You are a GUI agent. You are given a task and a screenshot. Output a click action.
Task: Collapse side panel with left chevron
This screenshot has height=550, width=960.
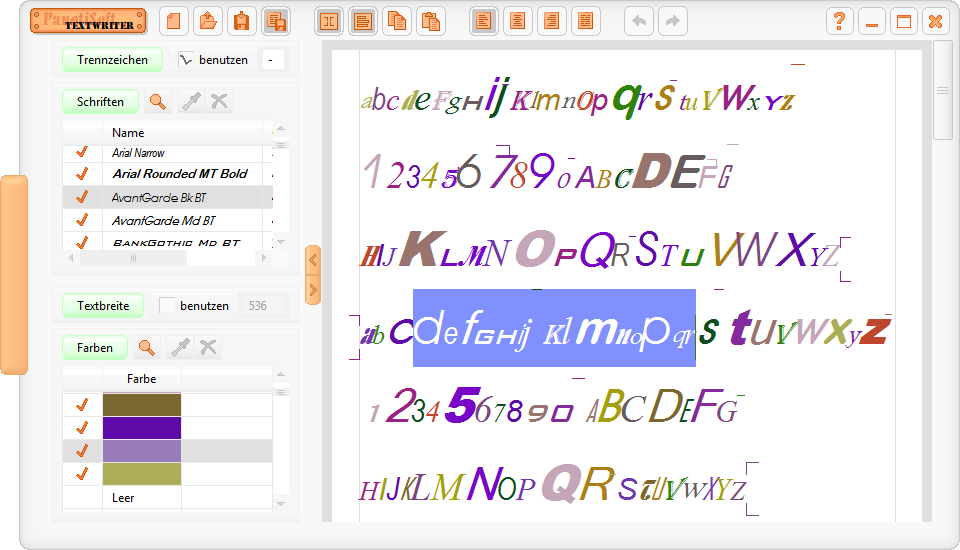pyautogui.click(x=313, y=260)
